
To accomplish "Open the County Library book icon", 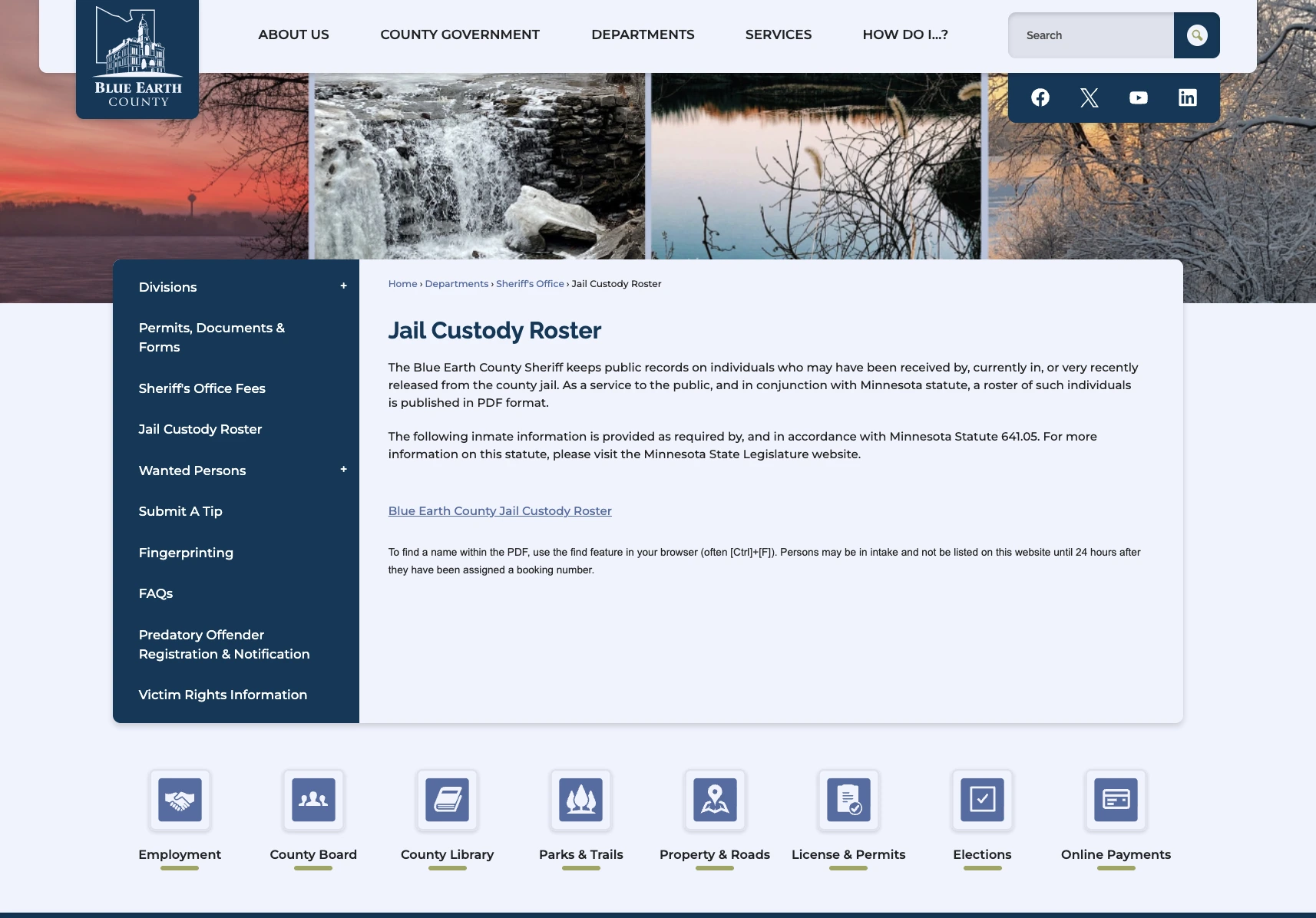I will point(447,800).
